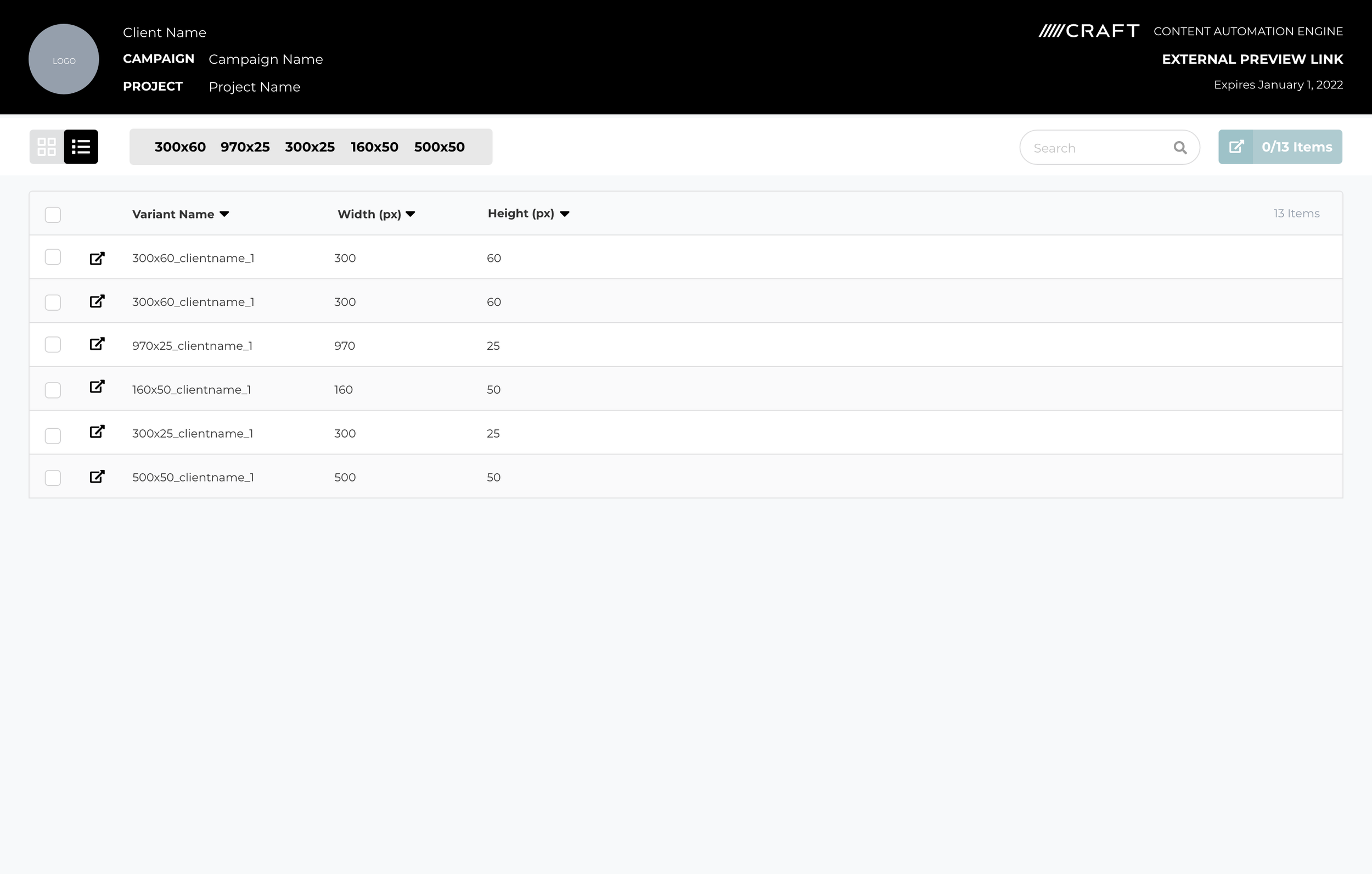Sort by Width (px) column arrow

(411, 214)
